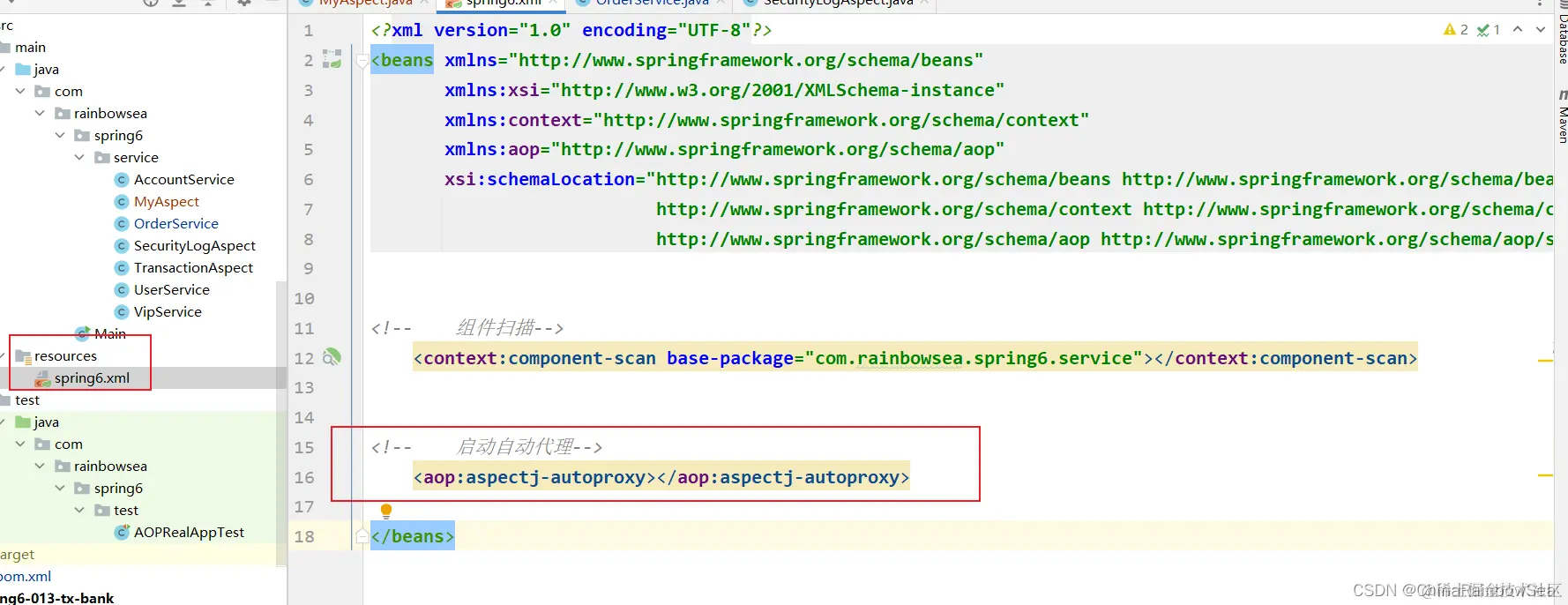
Task: Collapse the service package chevron
Action: coord(79,157)
